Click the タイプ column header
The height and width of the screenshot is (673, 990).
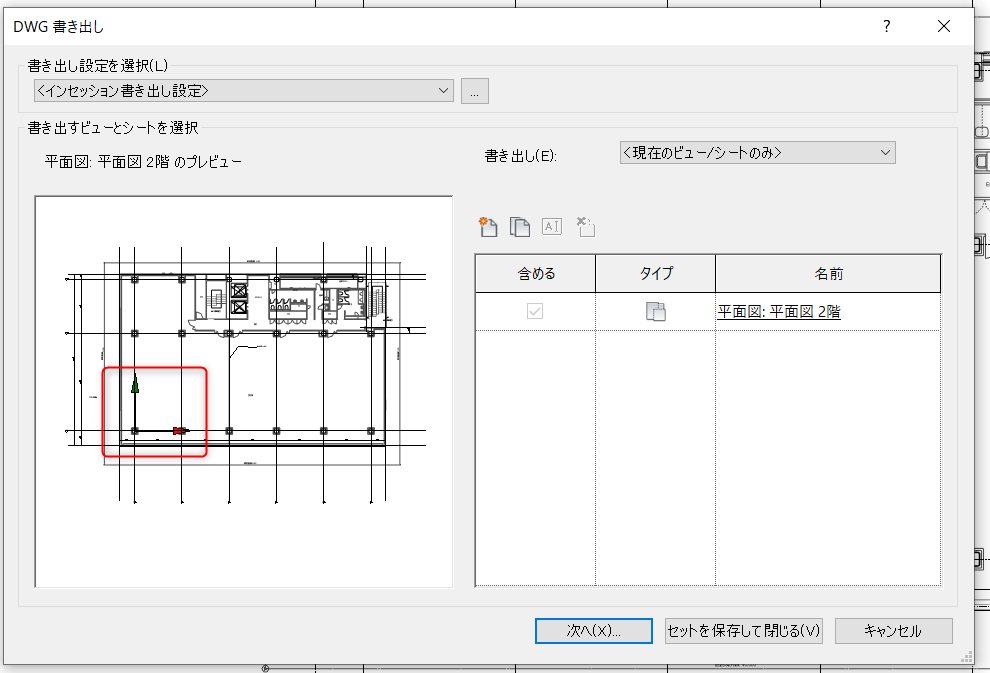pyautogui.click(x=655, y=273)
